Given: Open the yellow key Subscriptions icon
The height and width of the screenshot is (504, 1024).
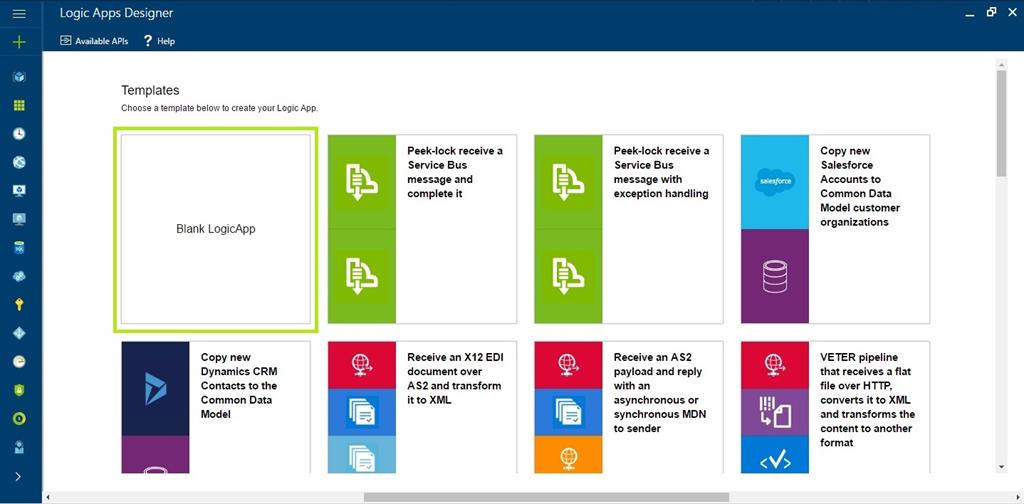Looking at the screenshot, I should coord(19,304).
